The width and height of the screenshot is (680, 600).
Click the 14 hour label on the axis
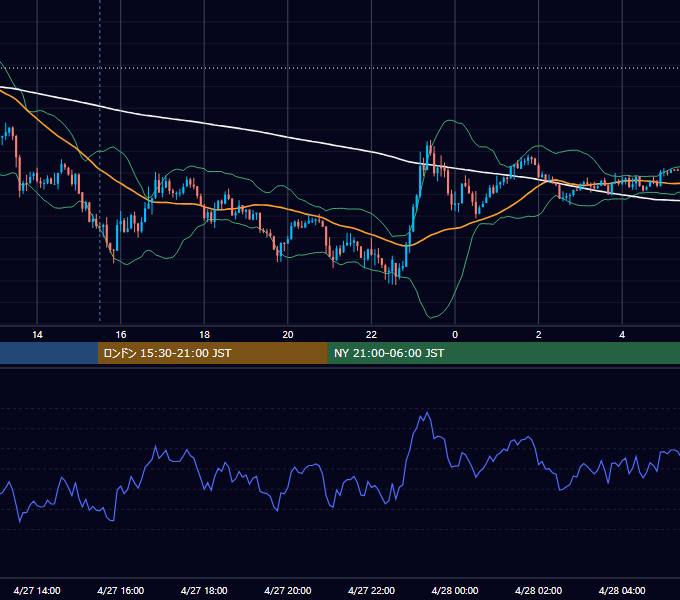click(x=37, y=335)
